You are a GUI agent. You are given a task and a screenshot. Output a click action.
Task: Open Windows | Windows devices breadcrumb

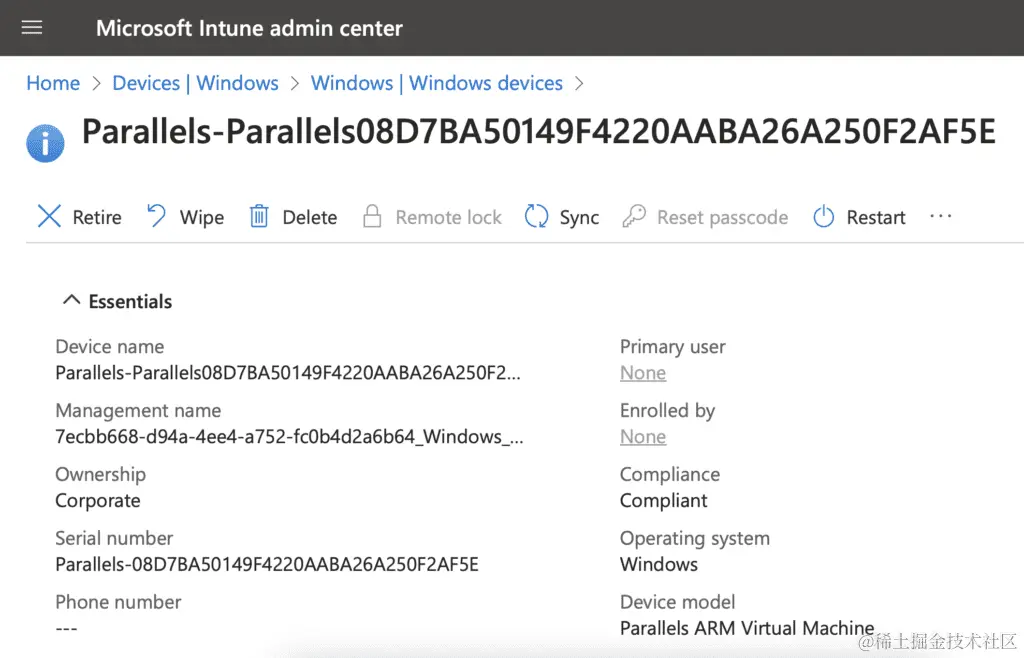coord(436,83)
